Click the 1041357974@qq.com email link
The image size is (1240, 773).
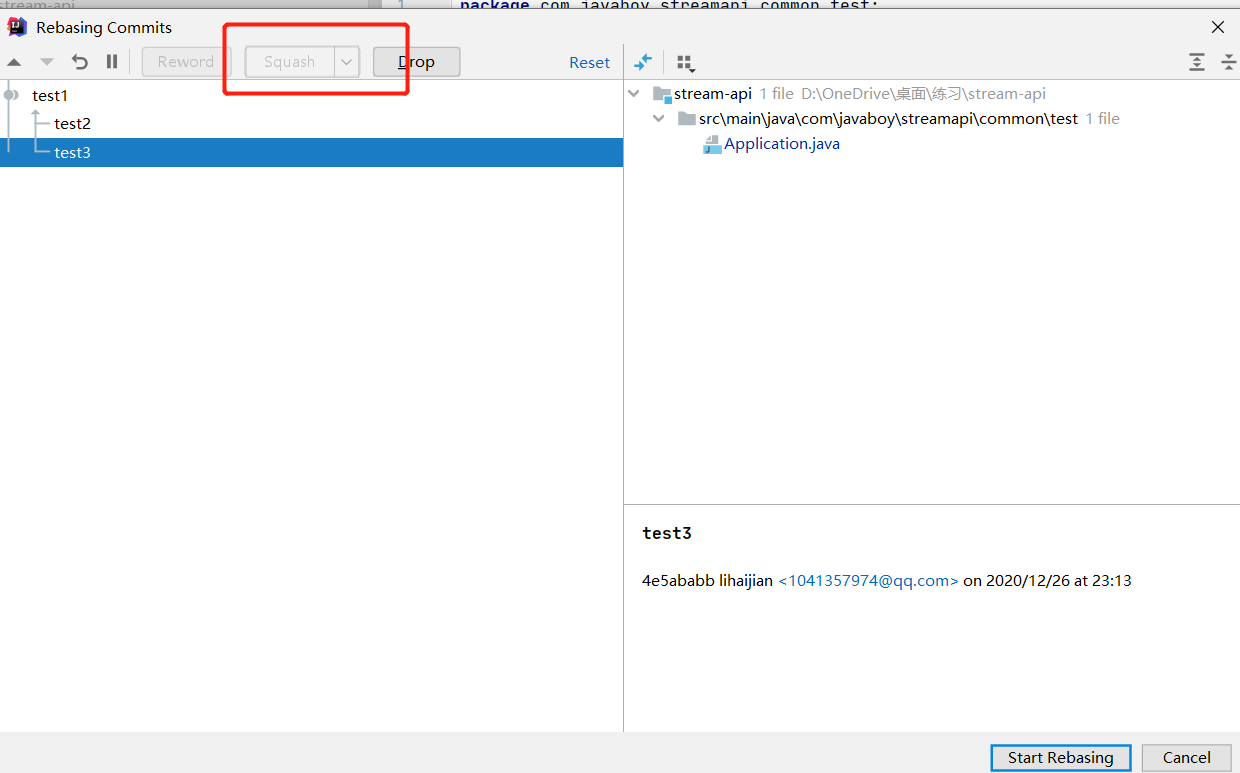click(x=868, y=580)
